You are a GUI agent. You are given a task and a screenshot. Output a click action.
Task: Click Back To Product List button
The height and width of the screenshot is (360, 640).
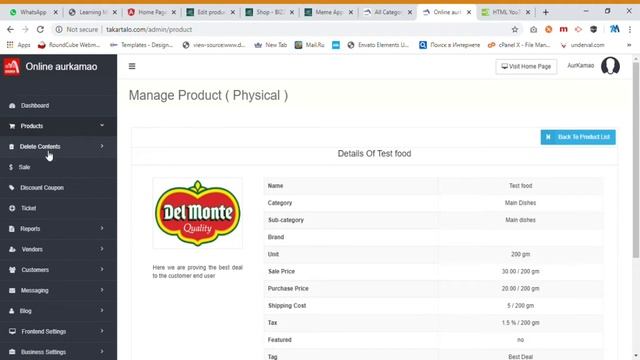click(x=578, y=137)
